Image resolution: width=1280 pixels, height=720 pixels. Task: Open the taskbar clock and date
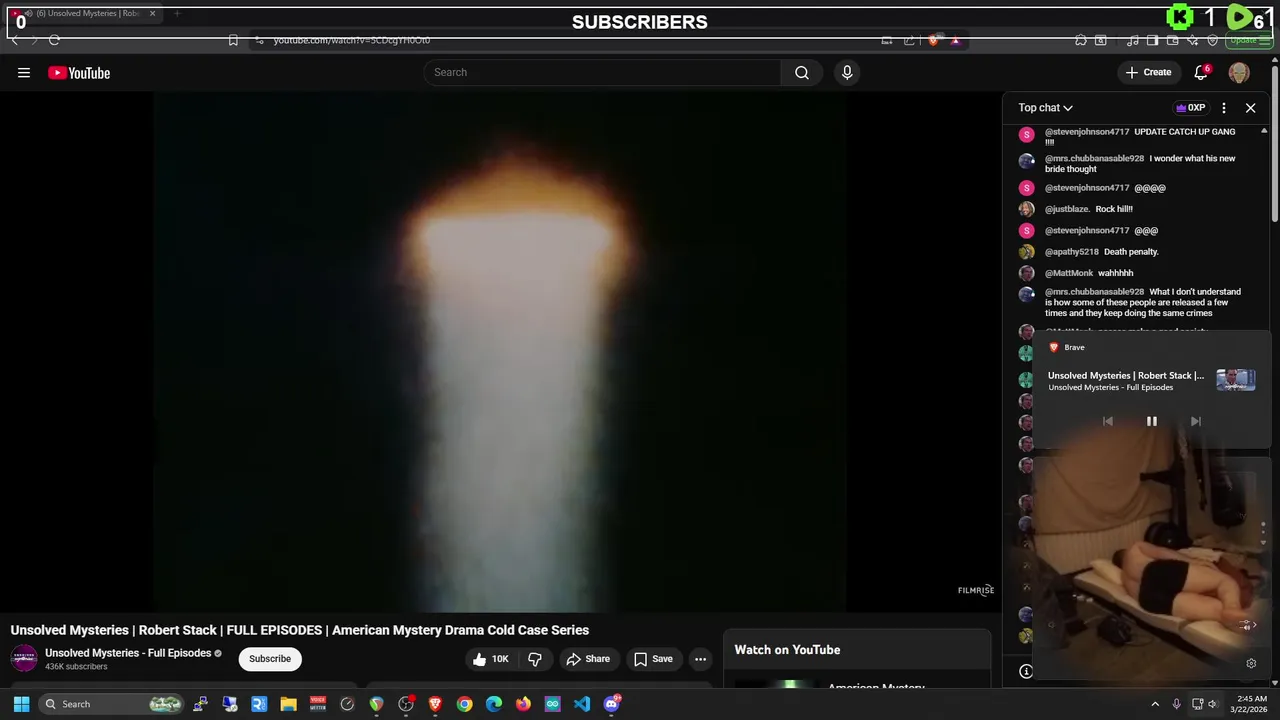[x=1251, y=704]
